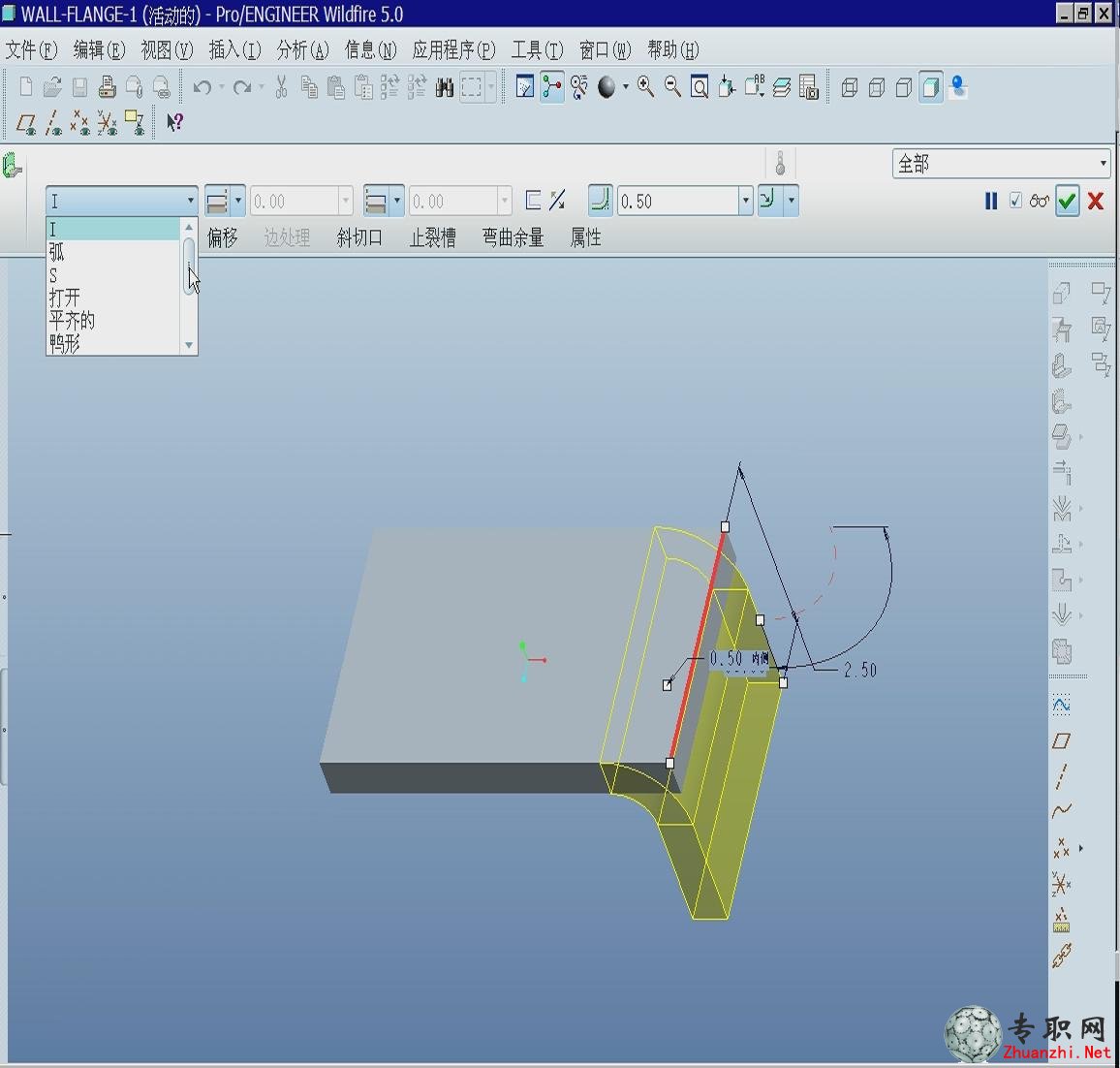
Task: Click the bend radius 0.50 input field
Action: coord(678,201)
